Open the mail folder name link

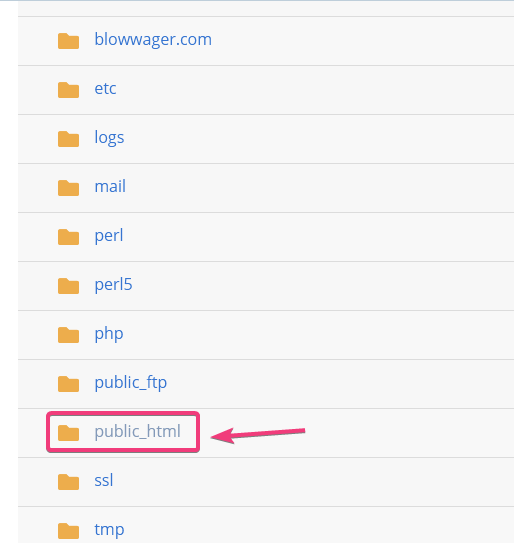pos(110,186)
